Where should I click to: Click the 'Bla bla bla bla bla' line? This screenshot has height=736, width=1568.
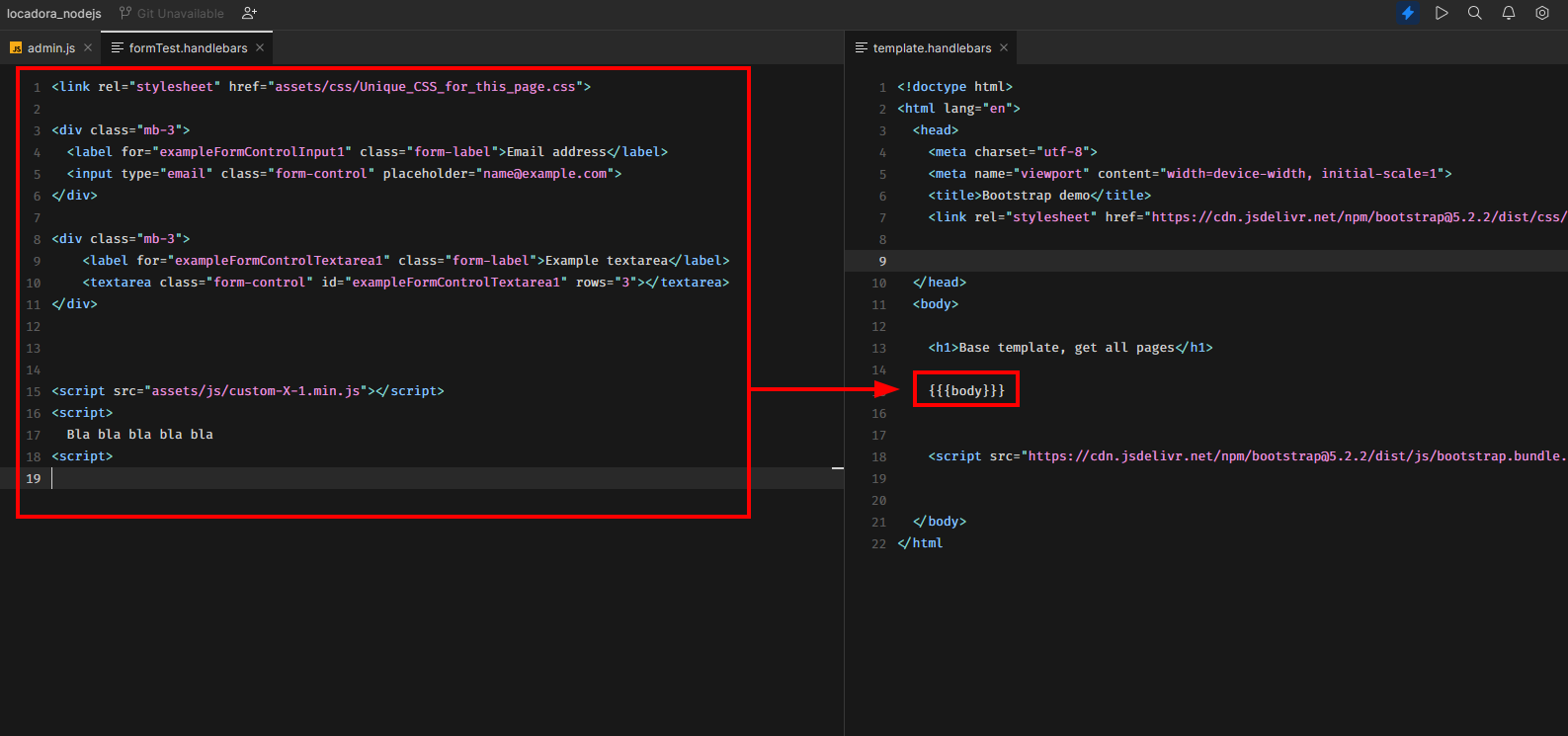(x=140, y=435)
